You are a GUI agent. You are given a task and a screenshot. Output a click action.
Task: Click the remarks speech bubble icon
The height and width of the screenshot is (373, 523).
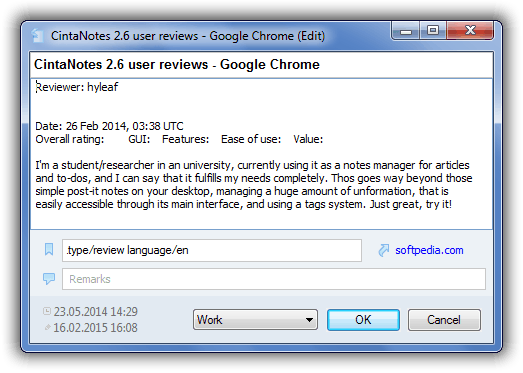[49, 279]
